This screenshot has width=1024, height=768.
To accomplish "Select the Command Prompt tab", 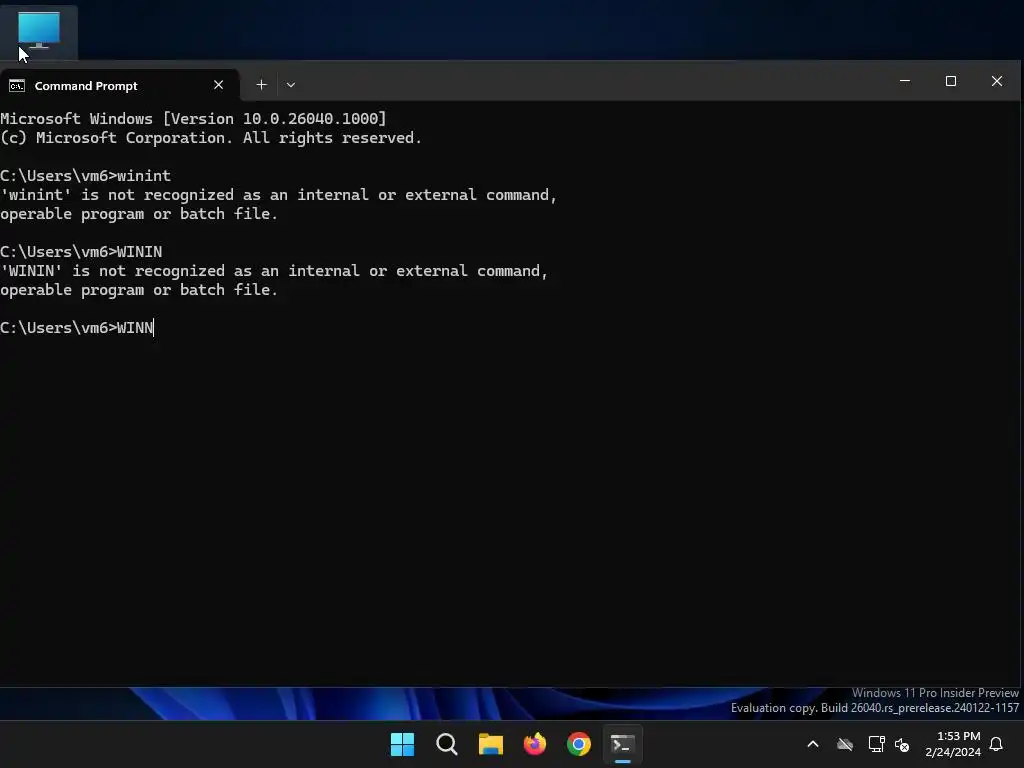I will (120, 85).
